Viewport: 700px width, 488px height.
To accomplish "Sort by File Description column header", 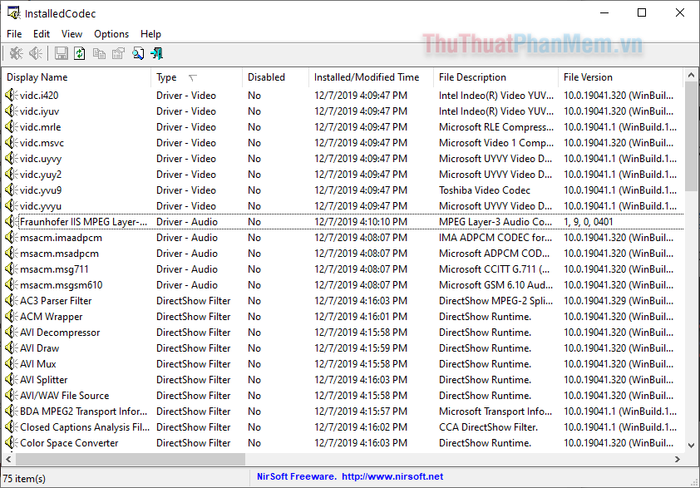I will pos(496,77).
